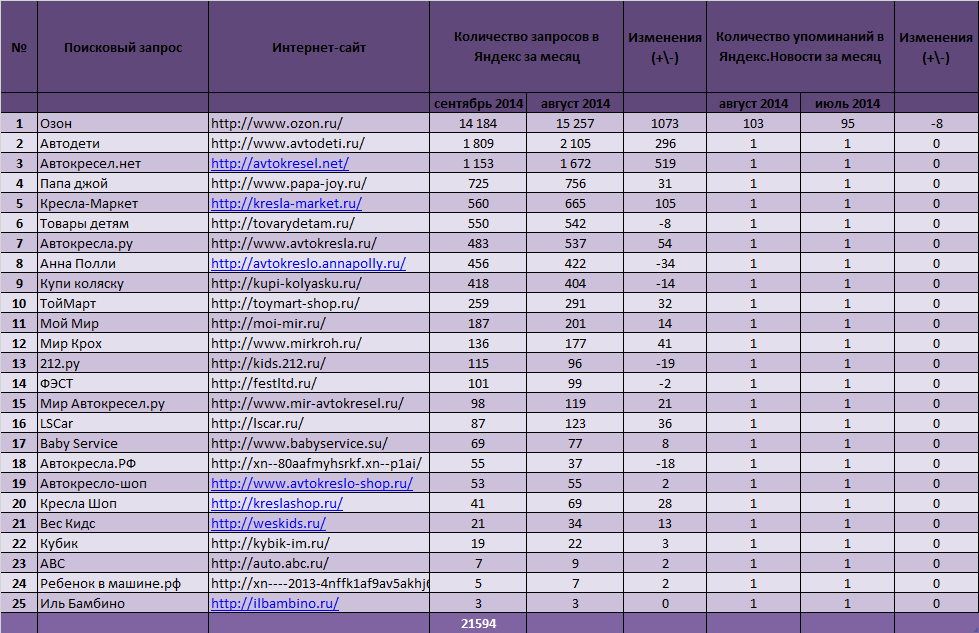The image size is (979, 633).
Task: Select the 'Автокресло-шоп' cell
Action: point(123,483)
